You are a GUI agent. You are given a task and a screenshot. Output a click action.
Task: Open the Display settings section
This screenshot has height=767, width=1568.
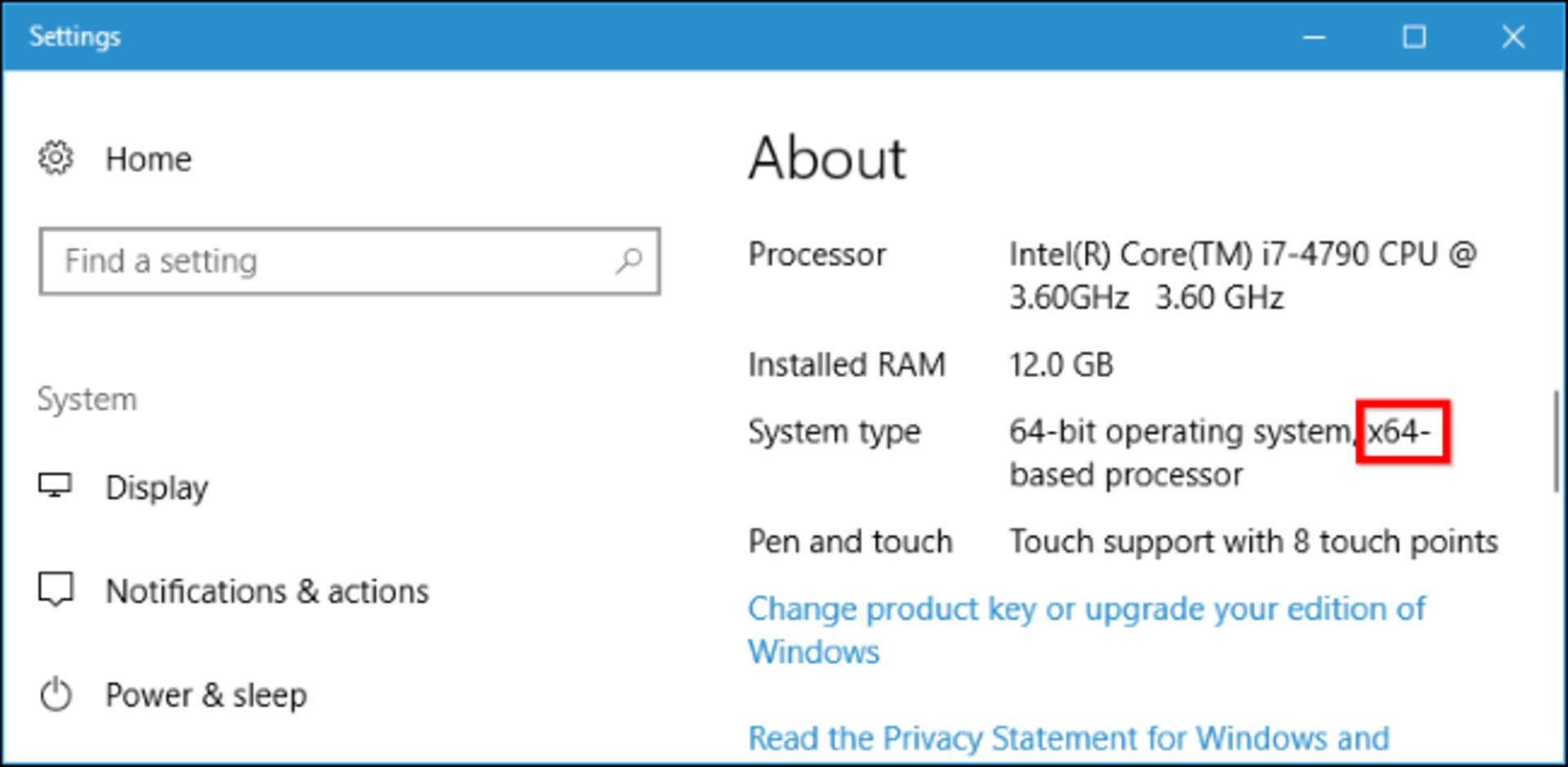(157, 488)
